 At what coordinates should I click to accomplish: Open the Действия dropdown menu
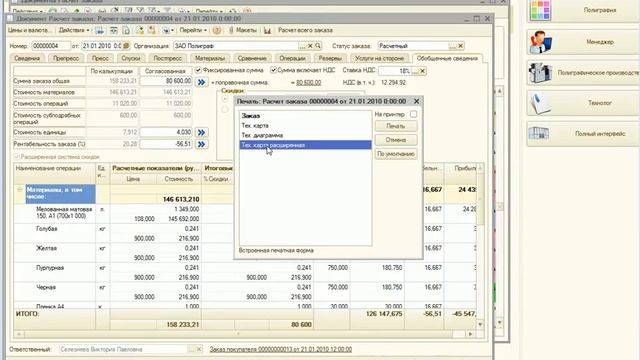click(74, 30)
